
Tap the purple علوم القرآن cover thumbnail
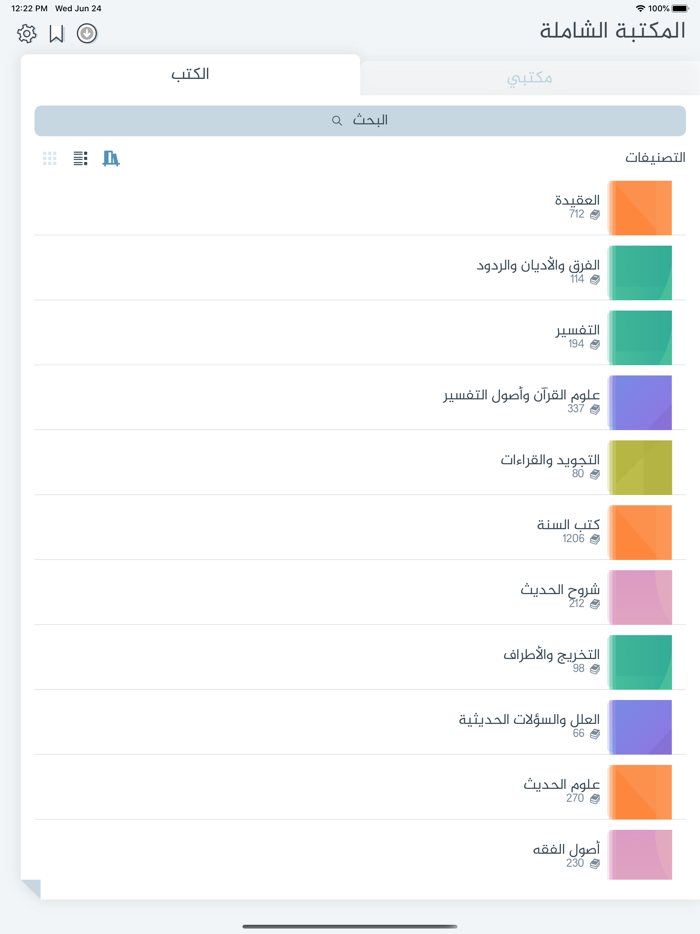(x=641, y=402)
